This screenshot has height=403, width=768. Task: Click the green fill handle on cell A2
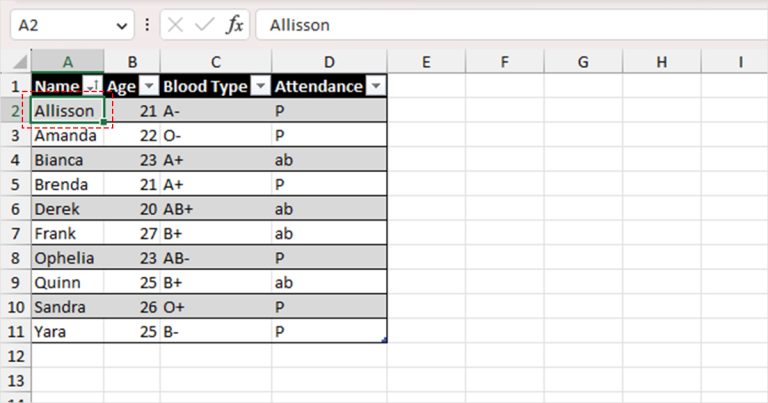click(104, 121)
